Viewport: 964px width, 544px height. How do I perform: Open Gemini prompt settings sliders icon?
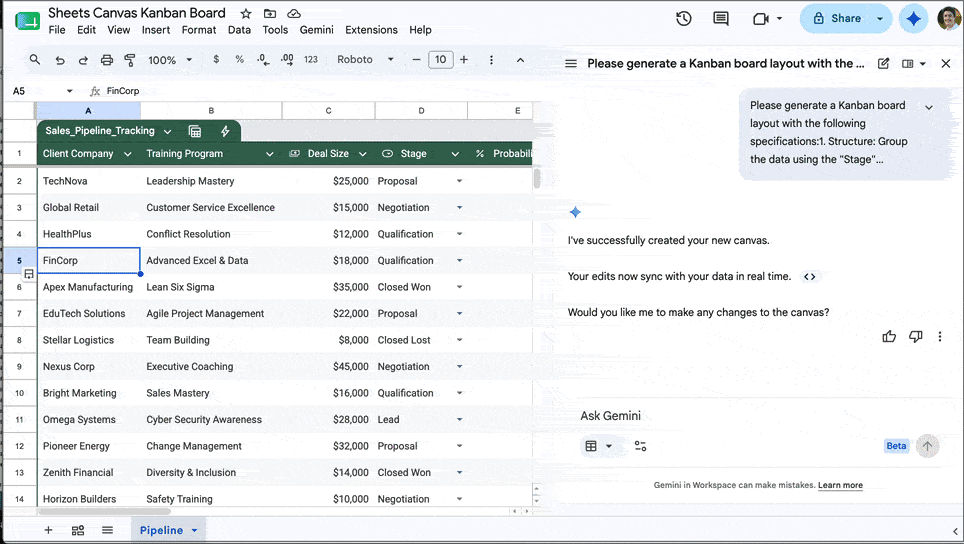coord(640,446)
